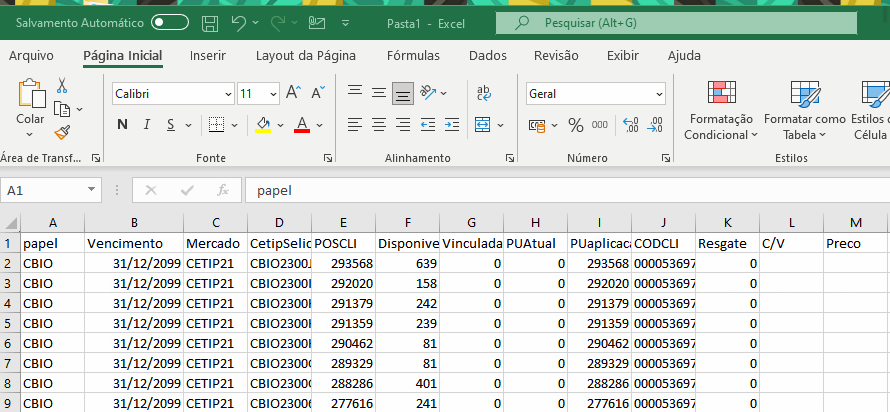890x412 pixels.
Task: Decrease font size with the small A
Action: pyautogui.click(x=318, y=93)
